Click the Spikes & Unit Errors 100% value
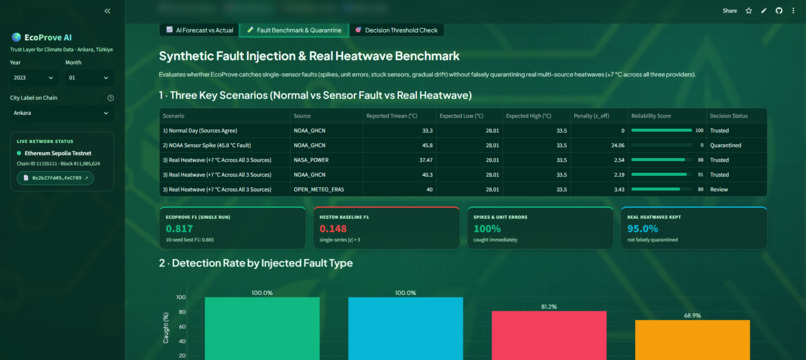This screenshot has height=360, width=806. 487,229
